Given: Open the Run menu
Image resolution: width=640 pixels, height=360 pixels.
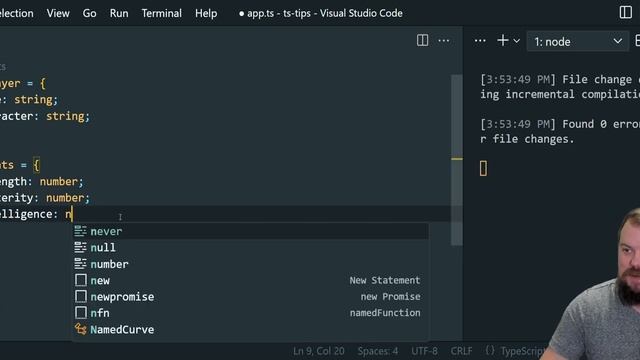Looking at the screenshot, I should pos(119,13).
